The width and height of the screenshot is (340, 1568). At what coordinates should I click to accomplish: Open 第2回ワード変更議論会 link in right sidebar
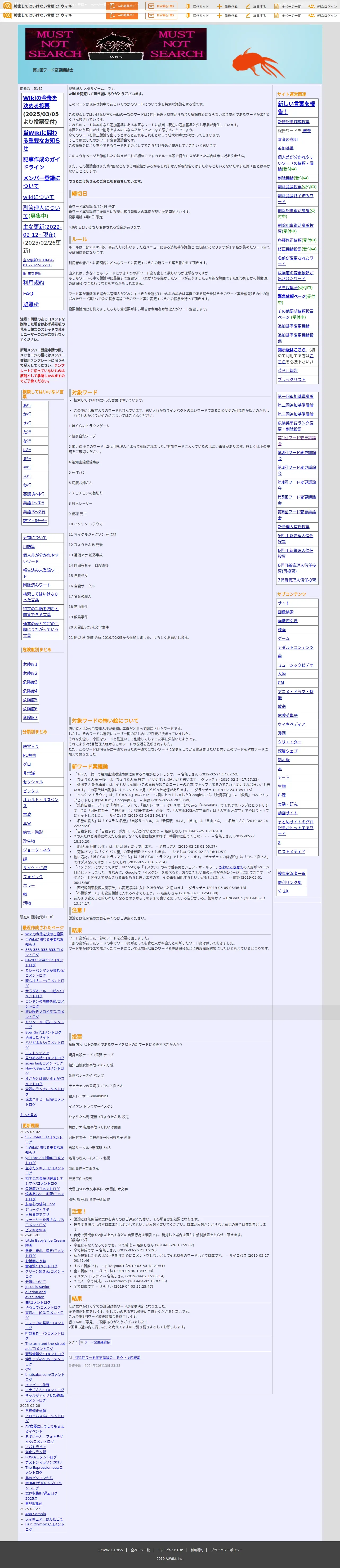297,455
